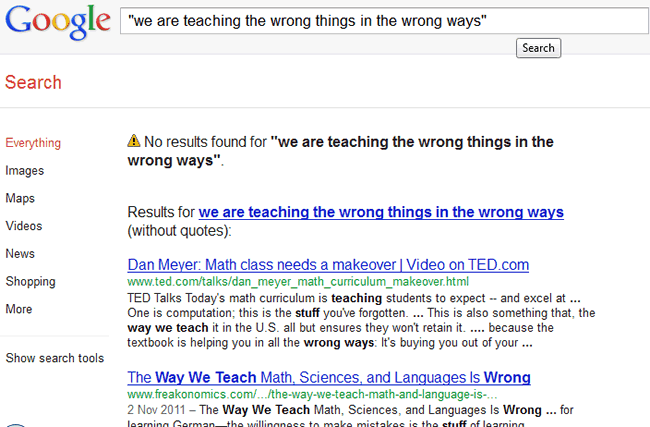
Task: Click the search query input field
Action: pos(380,20)
